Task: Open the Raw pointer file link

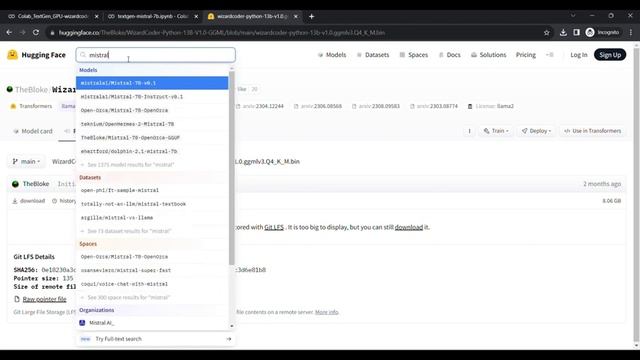Action: (x=44, y=299)
